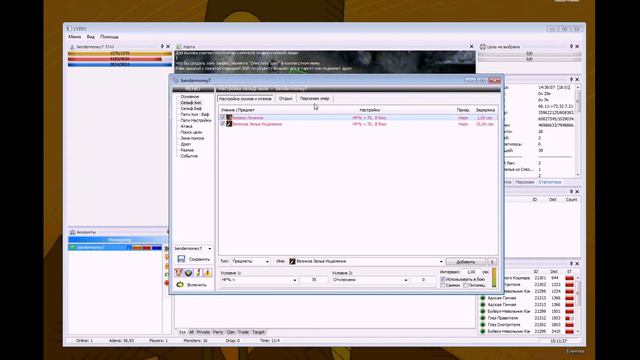
Task: Select the Clan chat tab
Action: coord(231,332)
